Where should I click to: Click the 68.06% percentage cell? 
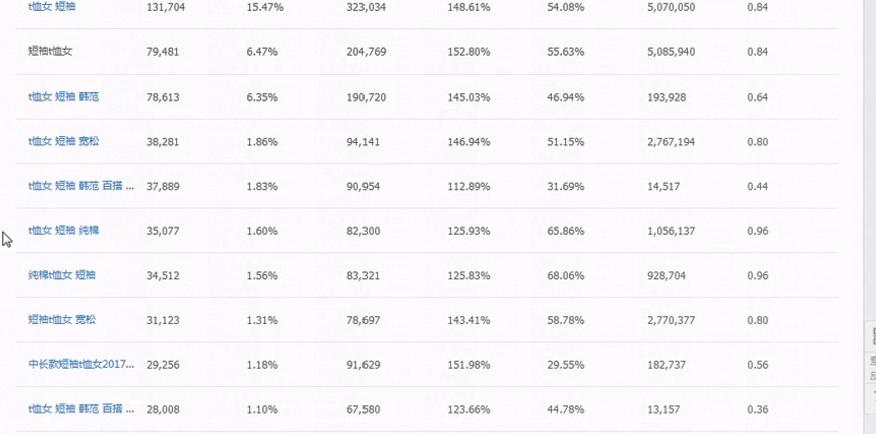565,275
